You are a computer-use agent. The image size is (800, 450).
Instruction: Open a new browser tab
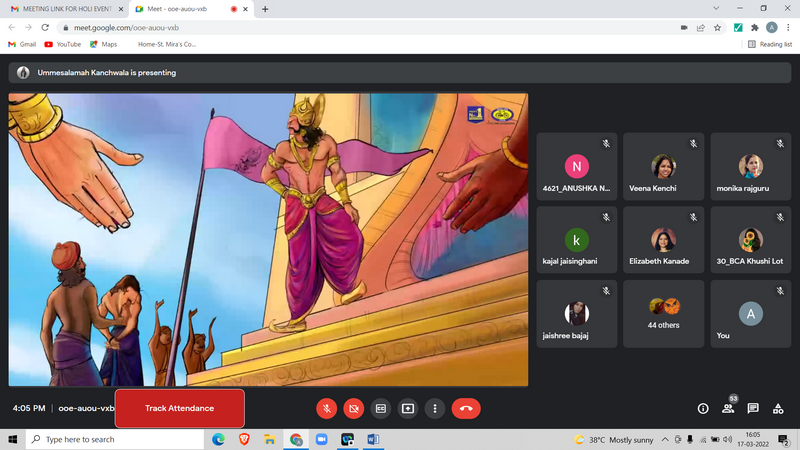[265, 9]
